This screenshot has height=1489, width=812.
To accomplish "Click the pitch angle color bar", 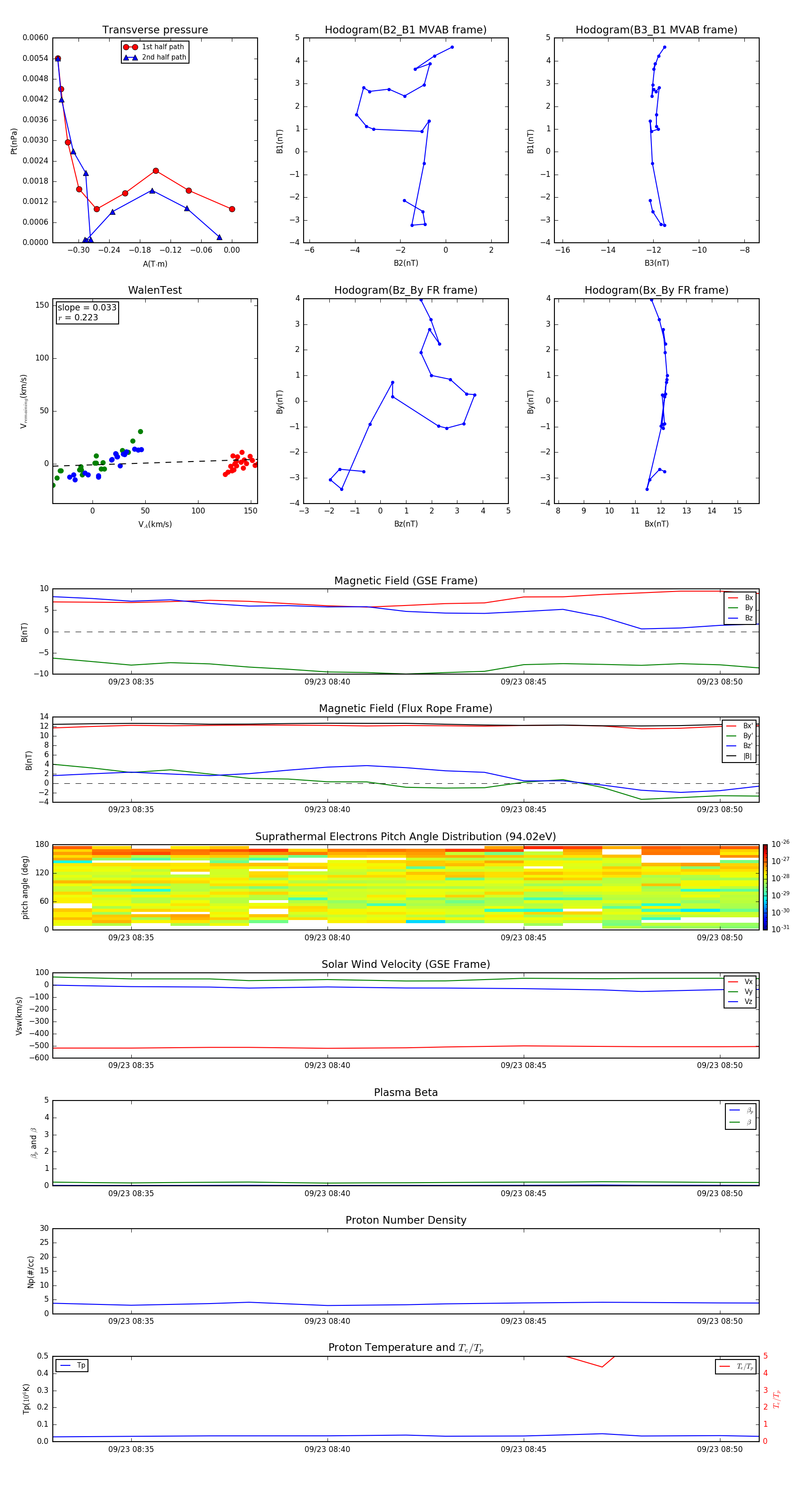I will (x=765, y=887).
